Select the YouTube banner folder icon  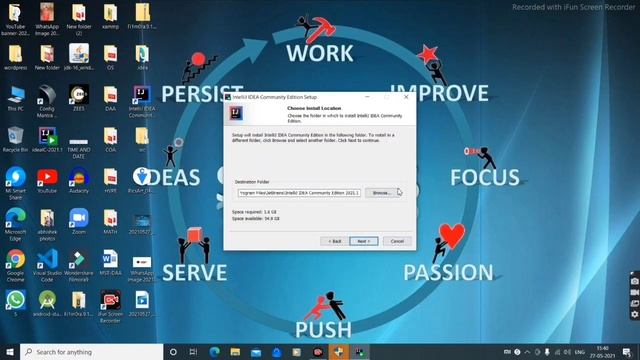pyautogui.click(x=16, y=20)
